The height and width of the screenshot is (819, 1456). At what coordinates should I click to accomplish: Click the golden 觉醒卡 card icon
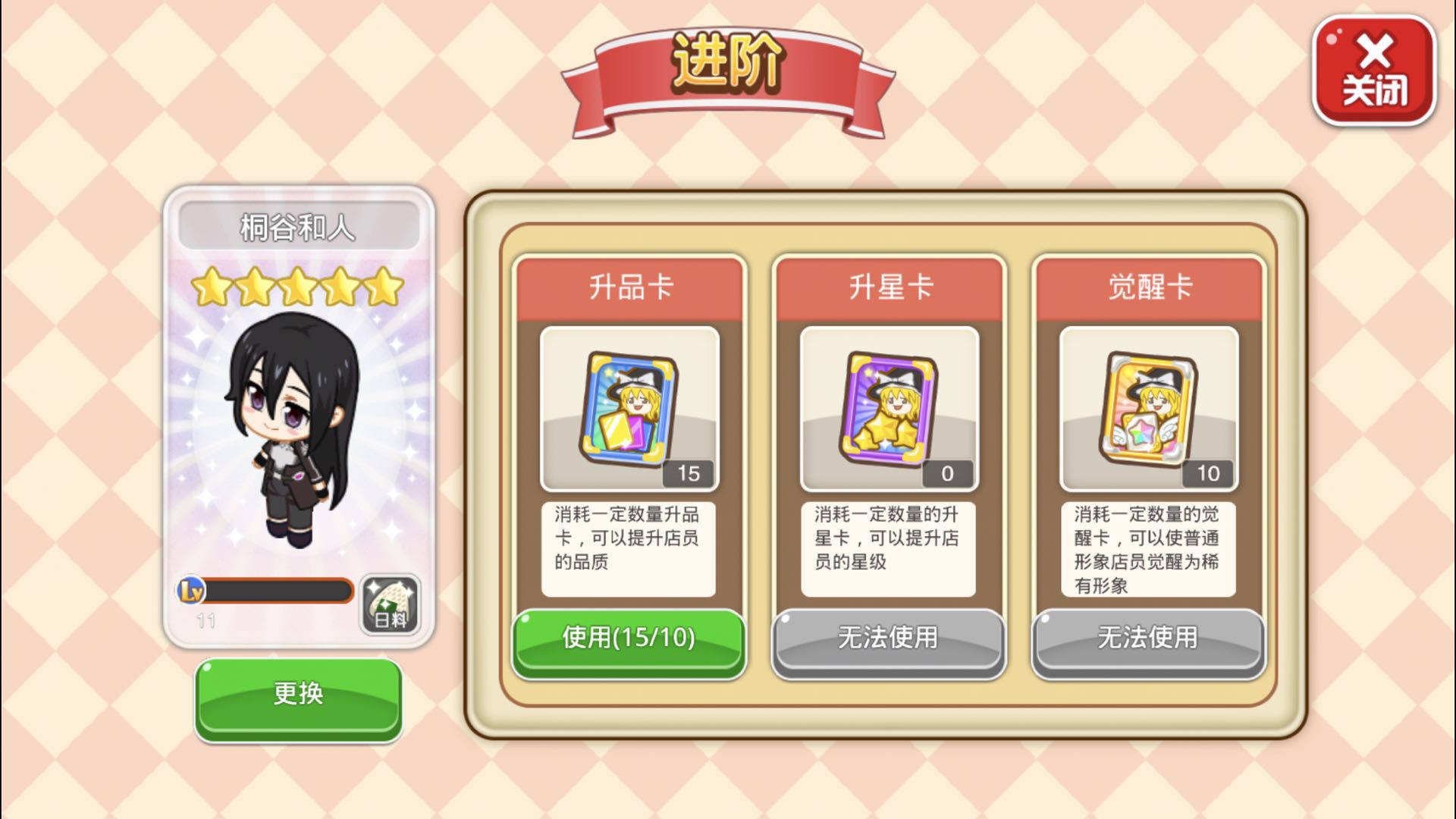(1148, 408)
